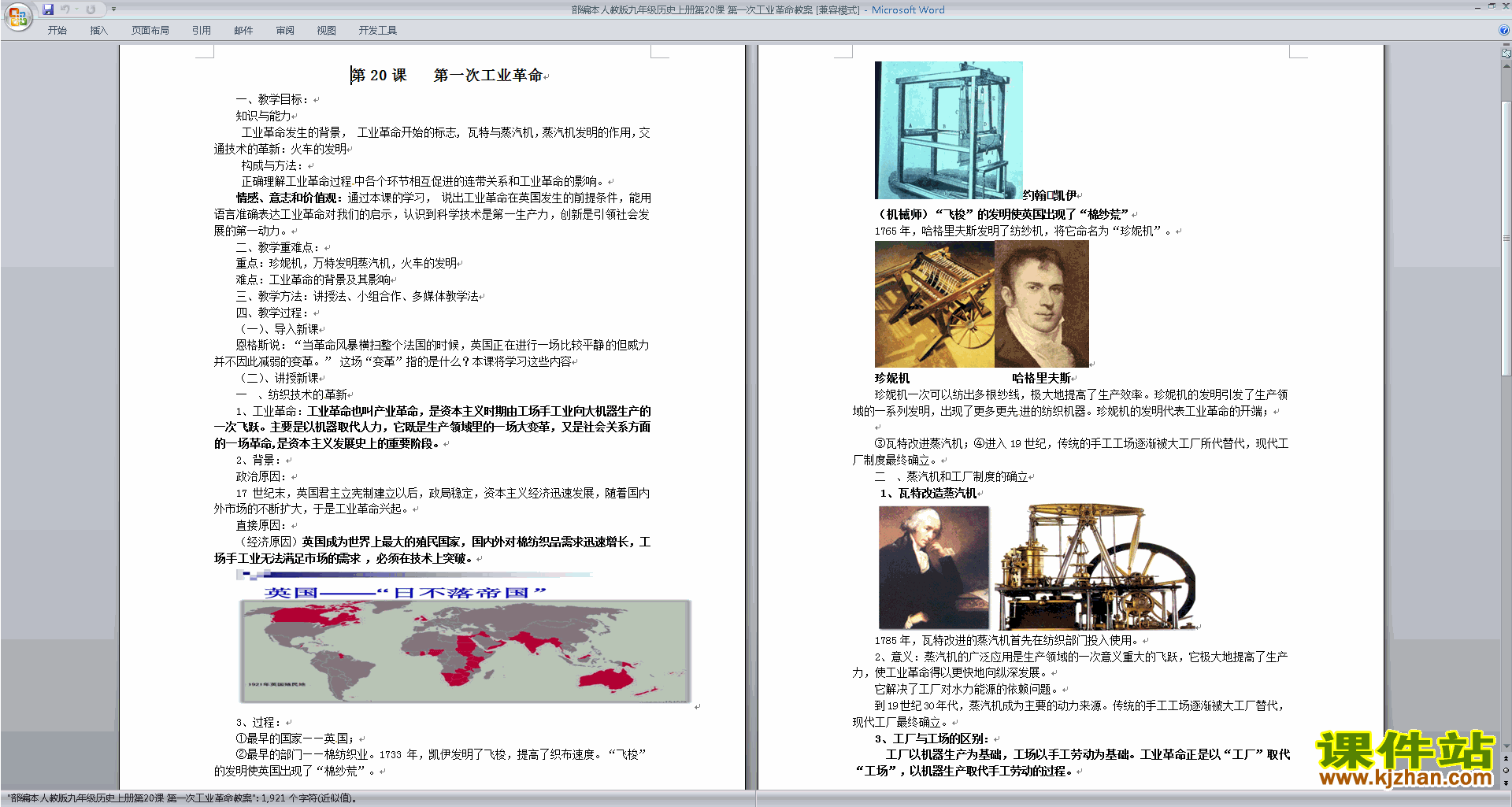Open the 审阅 ribbon tab
Viewport: 1512px width, 807px height.
tap(285, 30)
